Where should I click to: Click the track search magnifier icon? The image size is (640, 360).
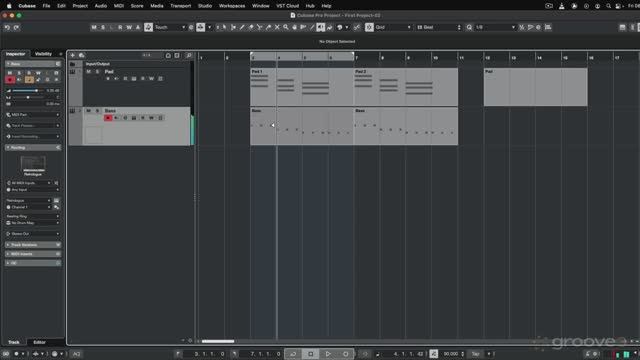(x=189, y=55)
